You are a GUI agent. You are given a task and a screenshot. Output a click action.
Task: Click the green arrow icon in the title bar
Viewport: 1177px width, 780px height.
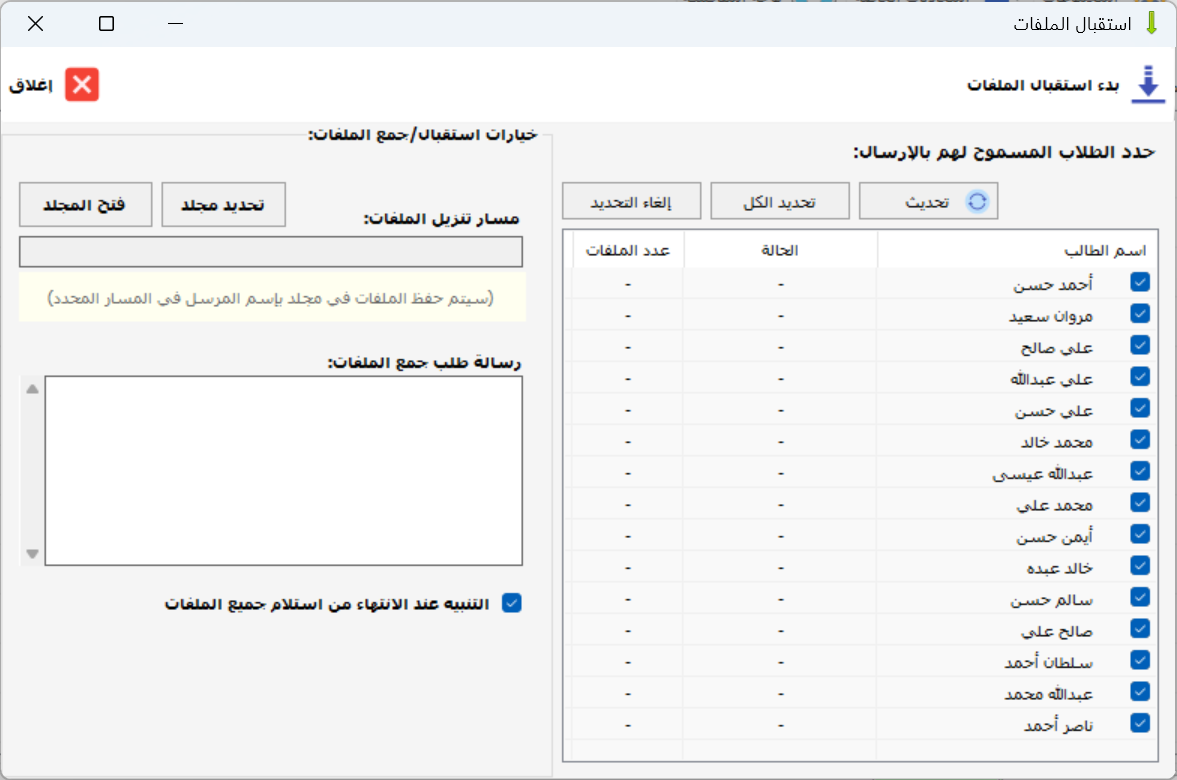click(1151, 23)
